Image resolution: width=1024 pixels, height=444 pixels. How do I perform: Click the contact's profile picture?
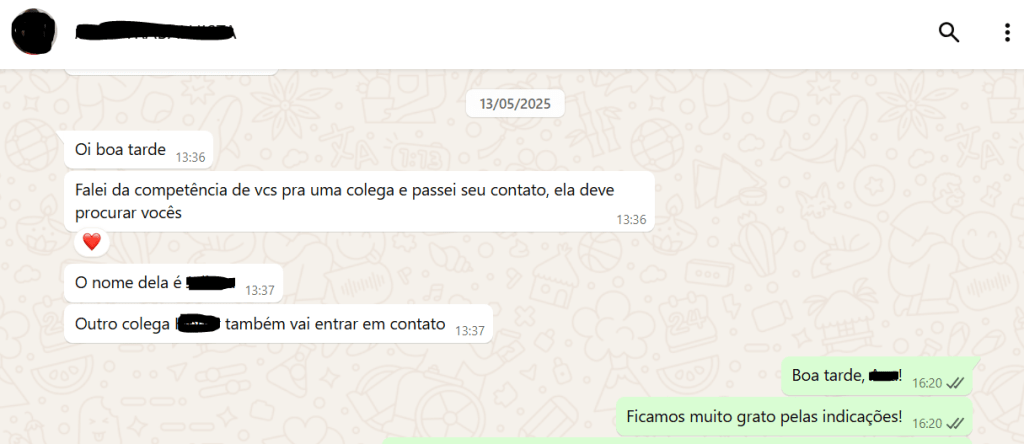pos(34,32)
